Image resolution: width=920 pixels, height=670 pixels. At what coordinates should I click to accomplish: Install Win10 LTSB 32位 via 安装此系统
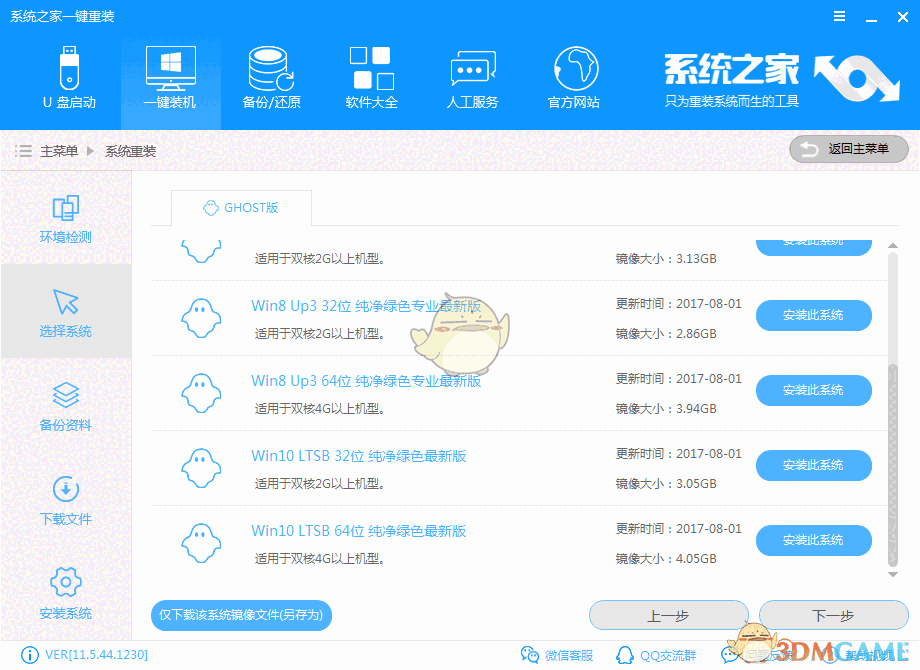[x=814, y=465]
